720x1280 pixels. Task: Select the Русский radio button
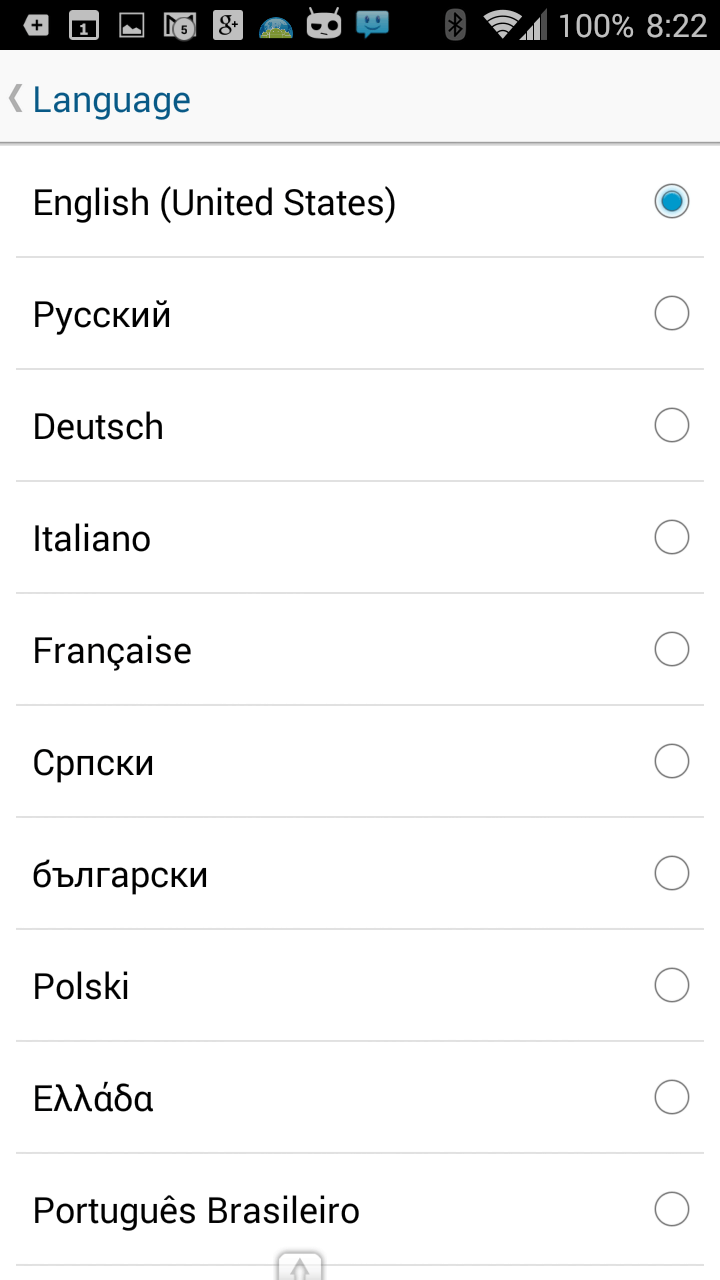pyautogui.click(x=671, y=314)
